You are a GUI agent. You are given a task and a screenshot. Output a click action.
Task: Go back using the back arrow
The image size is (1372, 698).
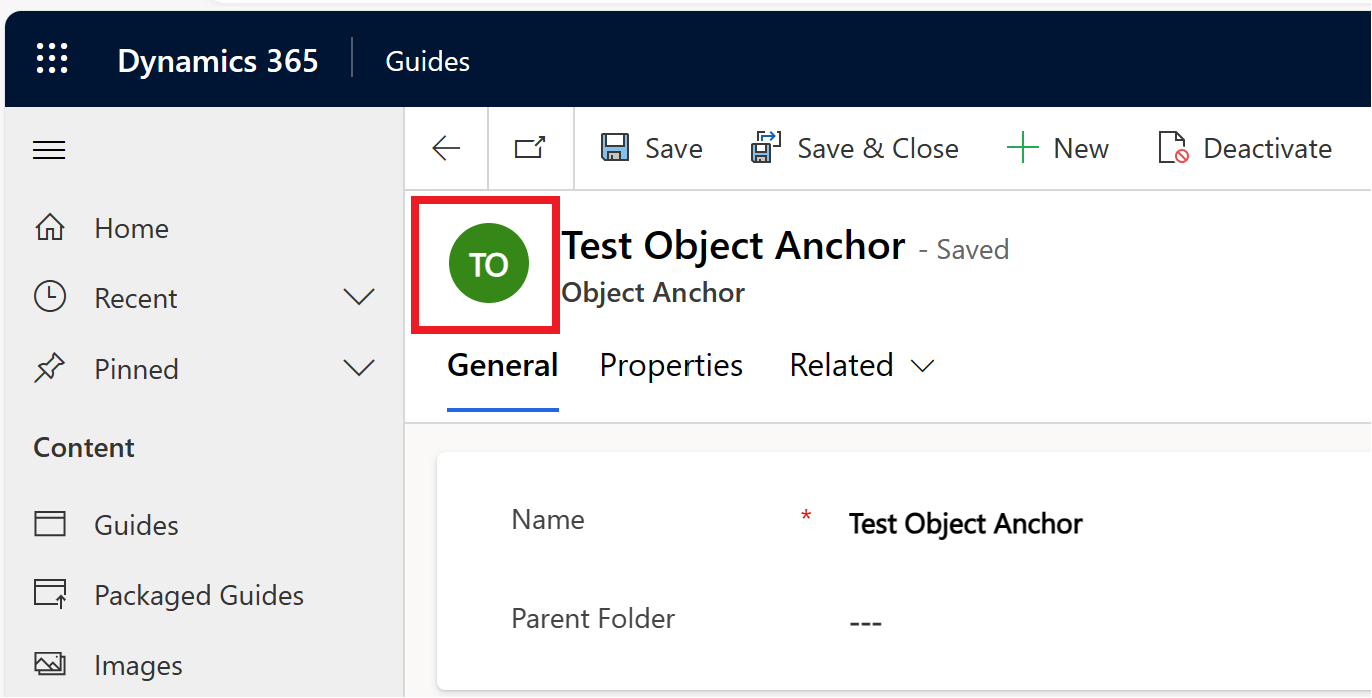(446, 149)
